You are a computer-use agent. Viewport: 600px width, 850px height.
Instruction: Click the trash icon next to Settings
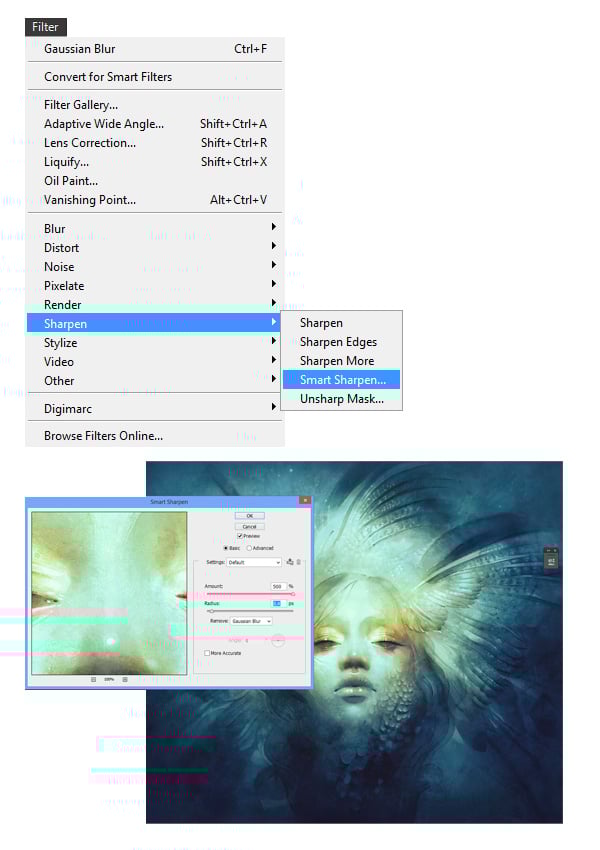pos(299,562)
